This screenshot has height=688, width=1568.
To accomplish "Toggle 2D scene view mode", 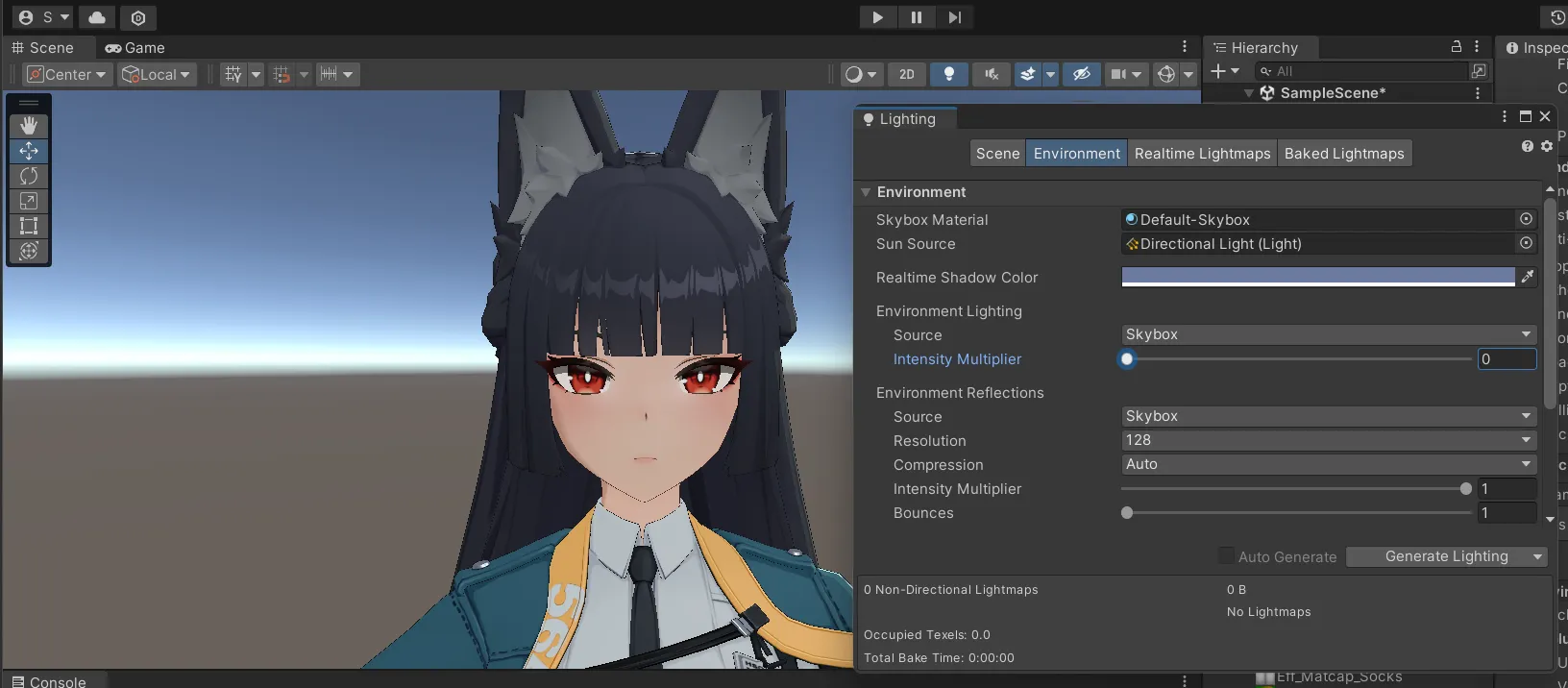I will pyautogui.click(x=906, y=74).
